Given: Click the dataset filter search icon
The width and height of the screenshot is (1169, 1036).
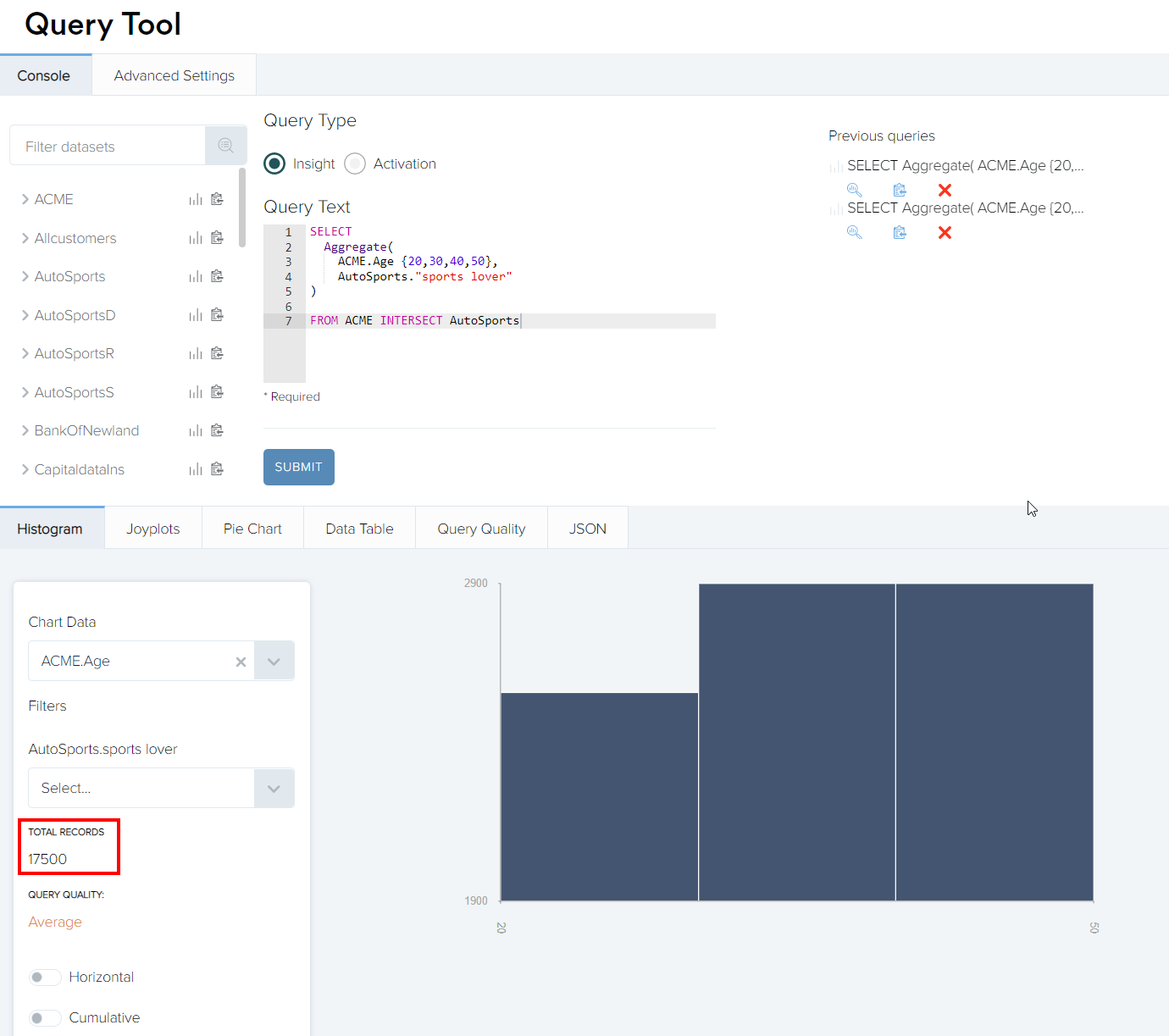Looking at the screenshot, I should [x=225, y=146].
